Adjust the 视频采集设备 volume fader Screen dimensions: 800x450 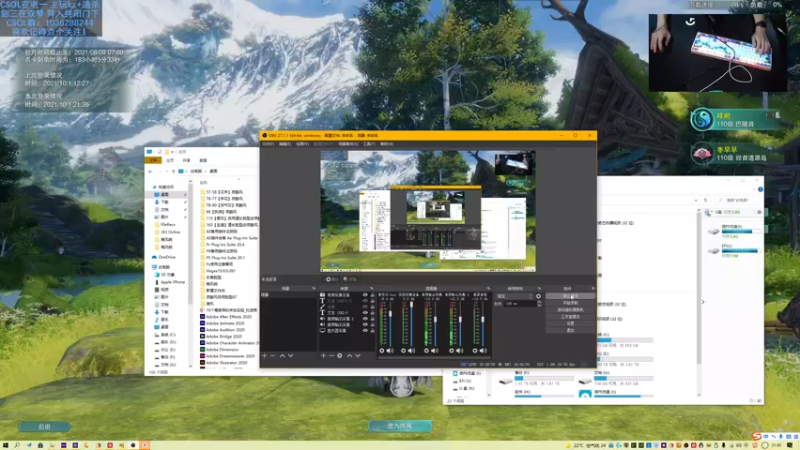coord(412,304)
